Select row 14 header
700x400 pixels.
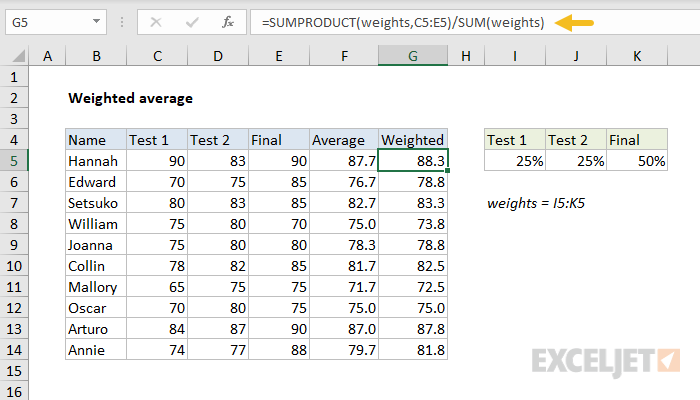[x=14, y=350]
